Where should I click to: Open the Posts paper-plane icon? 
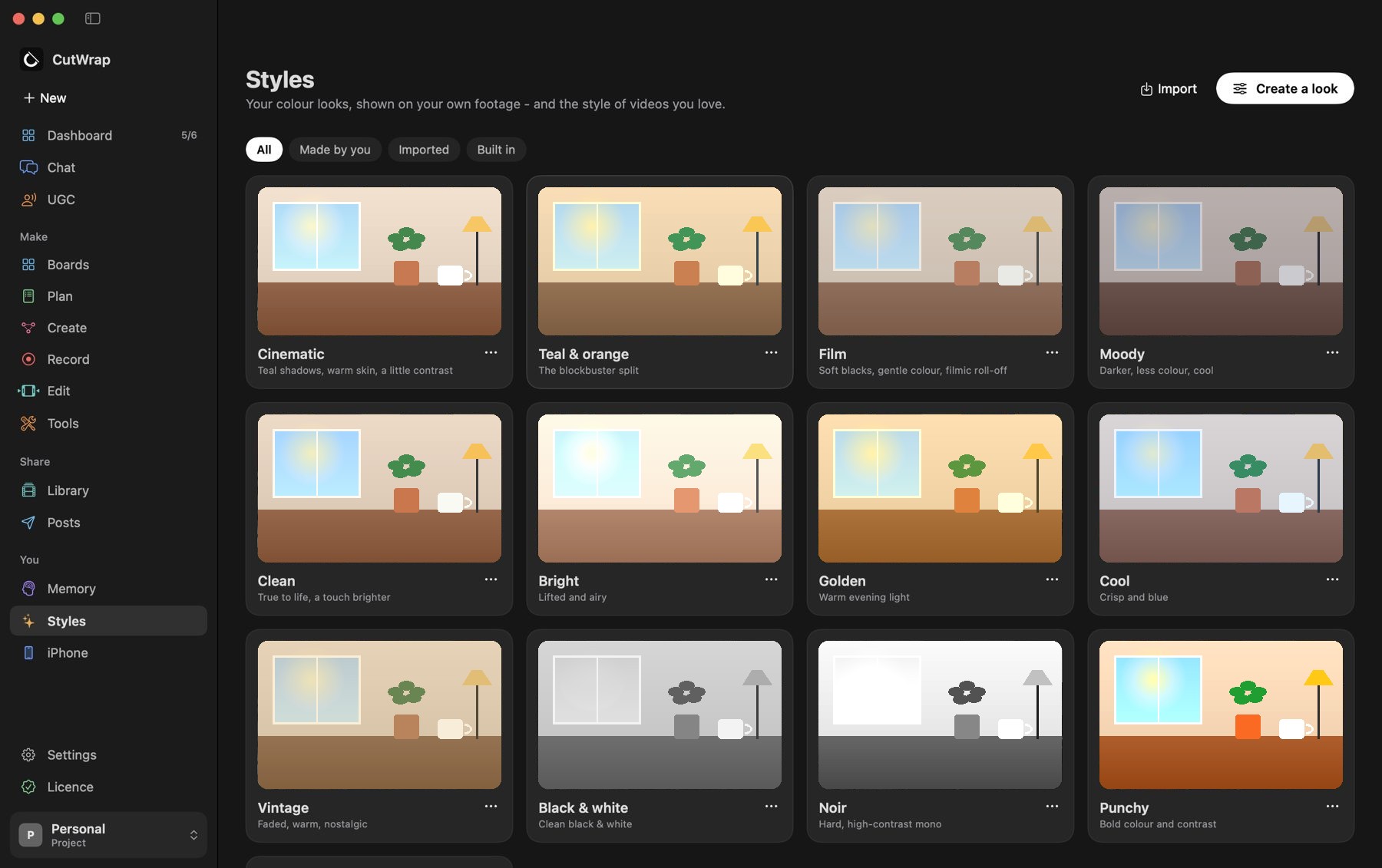pos(28,523)
